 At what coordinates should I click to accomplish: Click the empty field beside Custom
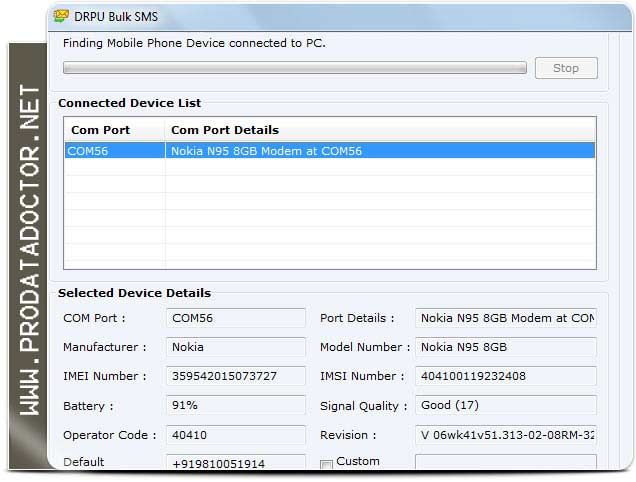coord(506,462)
